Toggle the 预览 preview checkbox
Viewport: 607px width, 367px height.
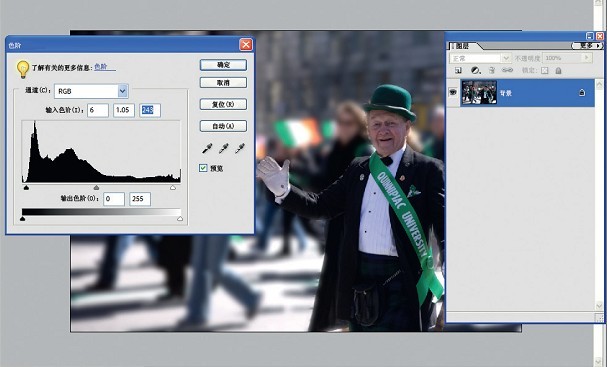coord(203,168)
